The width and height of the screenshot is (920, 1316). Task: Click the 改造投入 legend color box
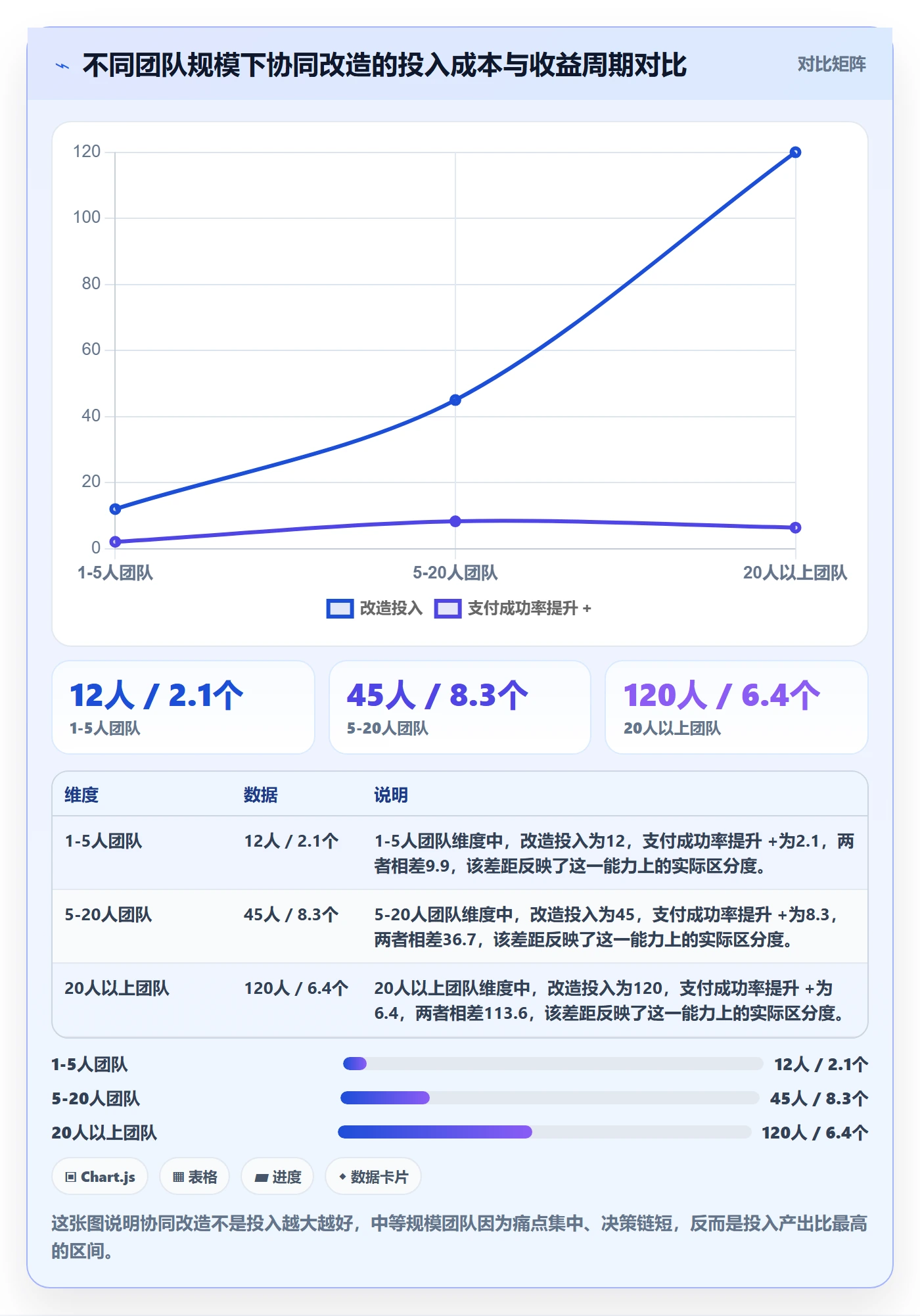pos(340,609)
